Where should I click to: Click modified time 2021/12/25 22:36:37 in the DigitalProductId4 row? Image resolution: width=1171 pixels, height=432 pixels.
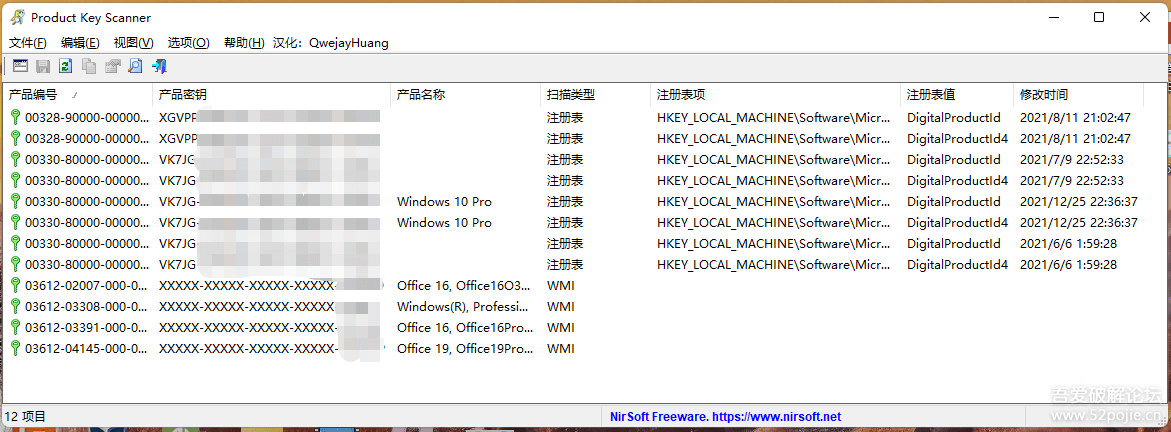[x=1079, y=223]
